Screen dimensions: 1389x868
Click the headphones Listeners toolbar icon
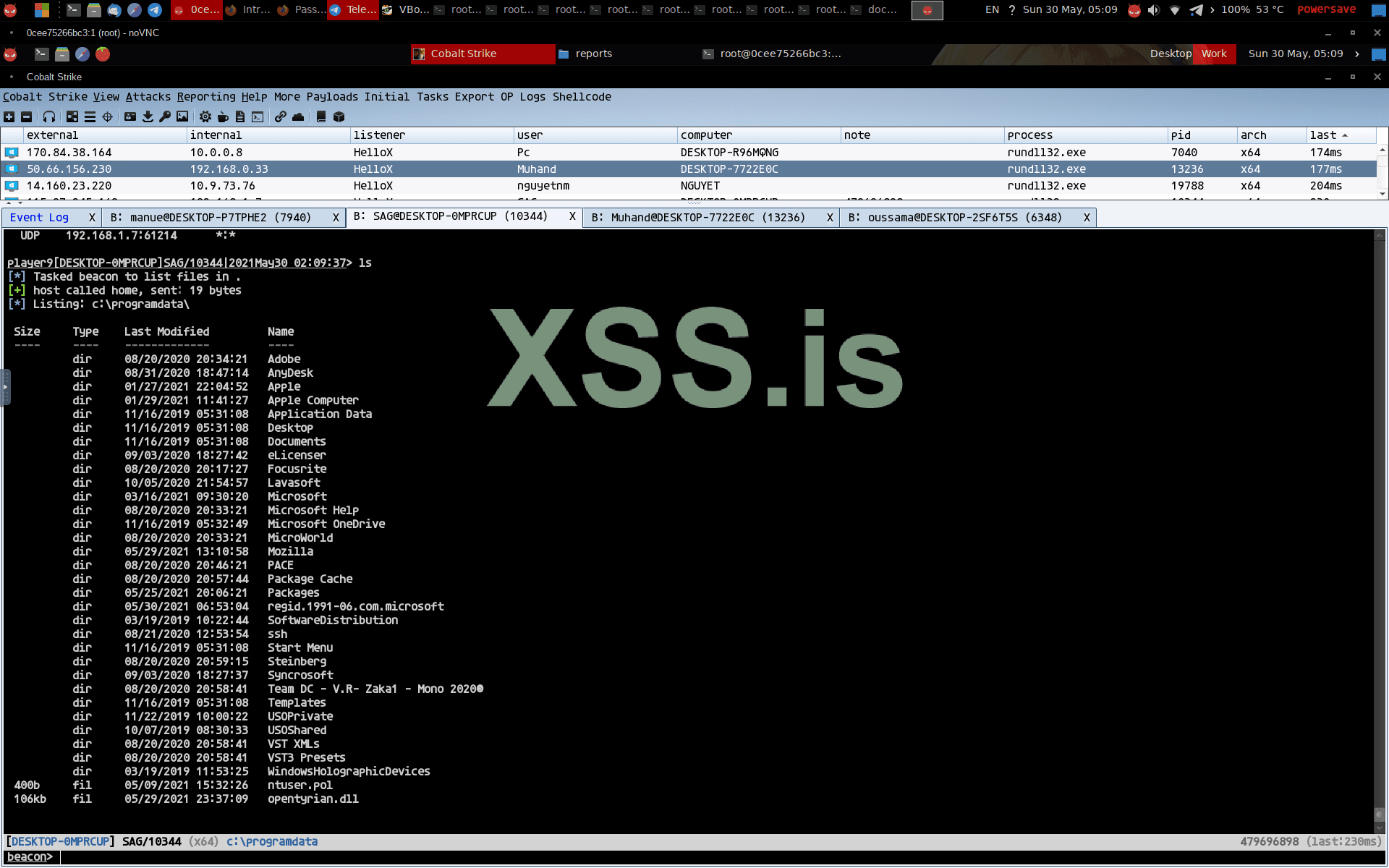[49, 116]
